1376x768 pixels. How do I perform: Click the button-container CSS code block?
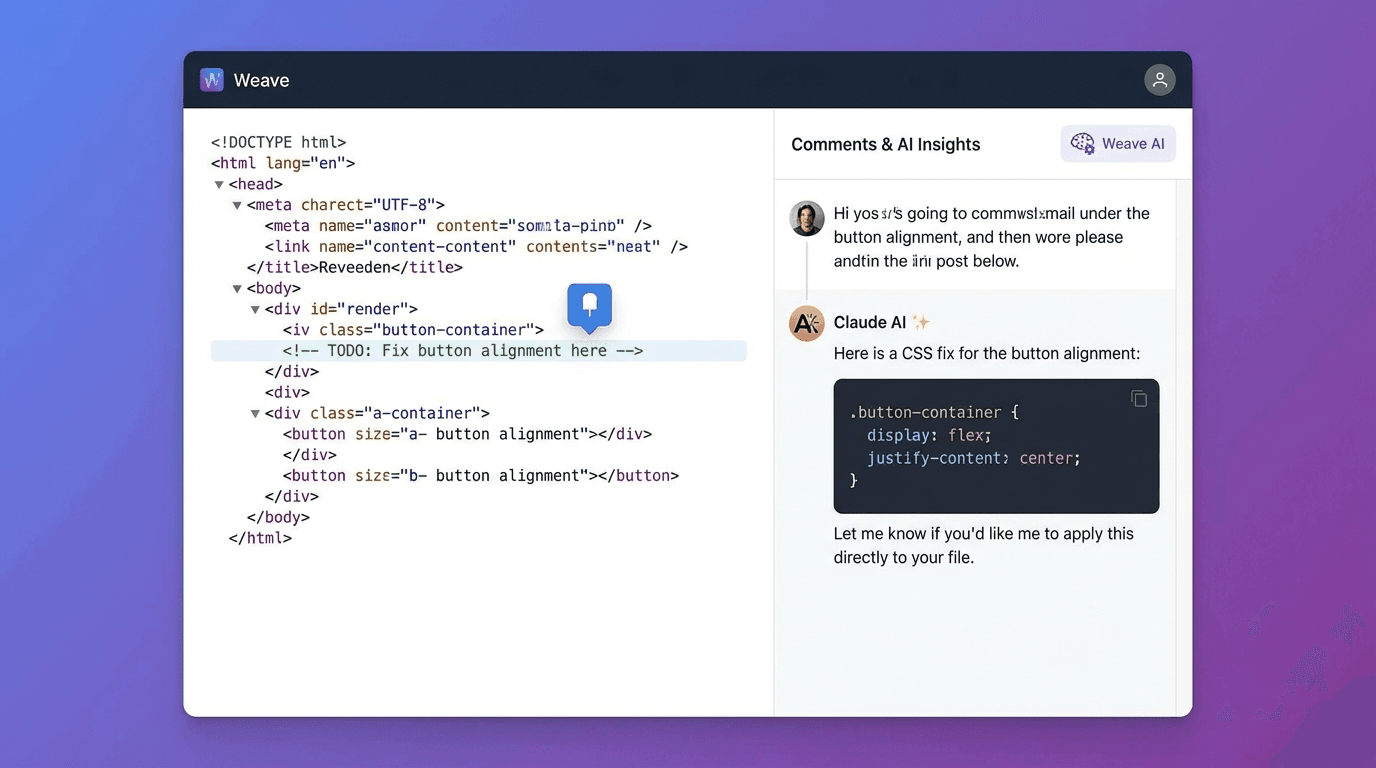pyautogui.click(x=996, y=446)
